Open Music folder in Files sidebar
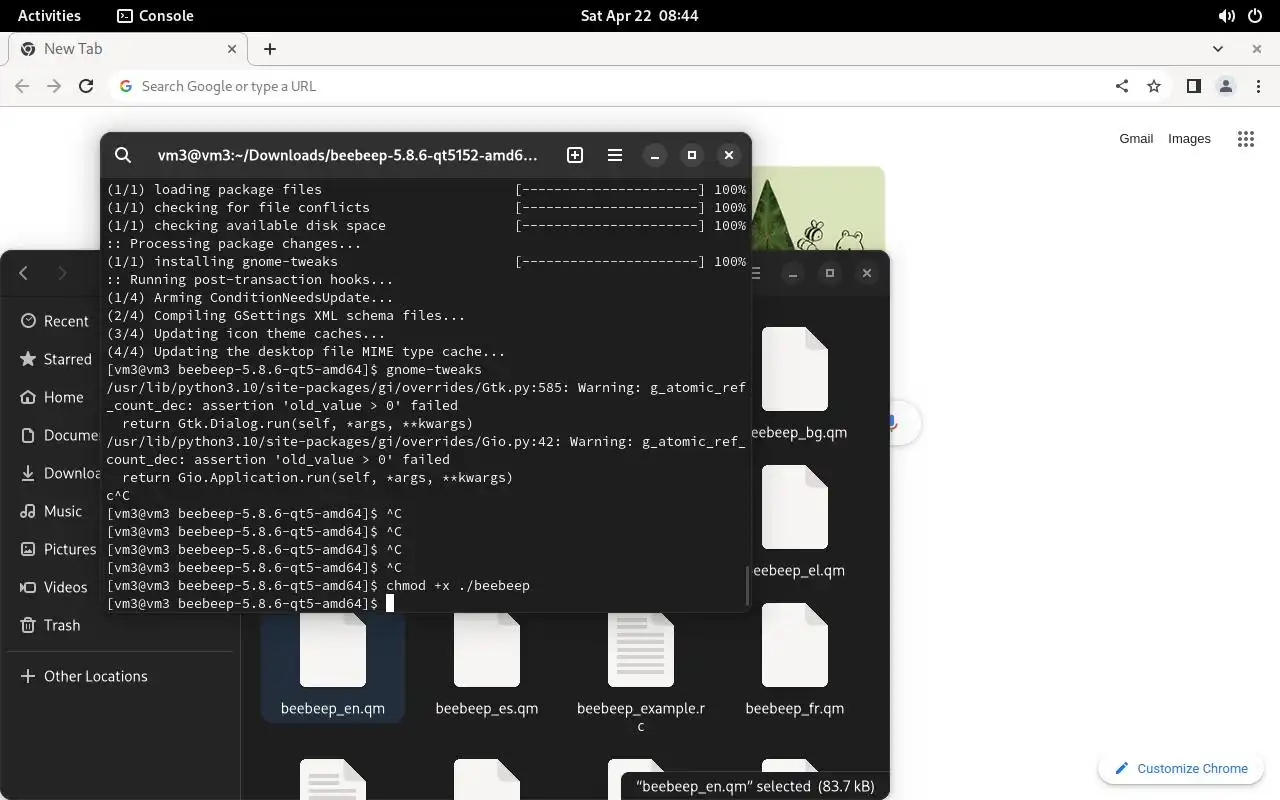This screenshot has width=1280, height=800. [51, 511]
